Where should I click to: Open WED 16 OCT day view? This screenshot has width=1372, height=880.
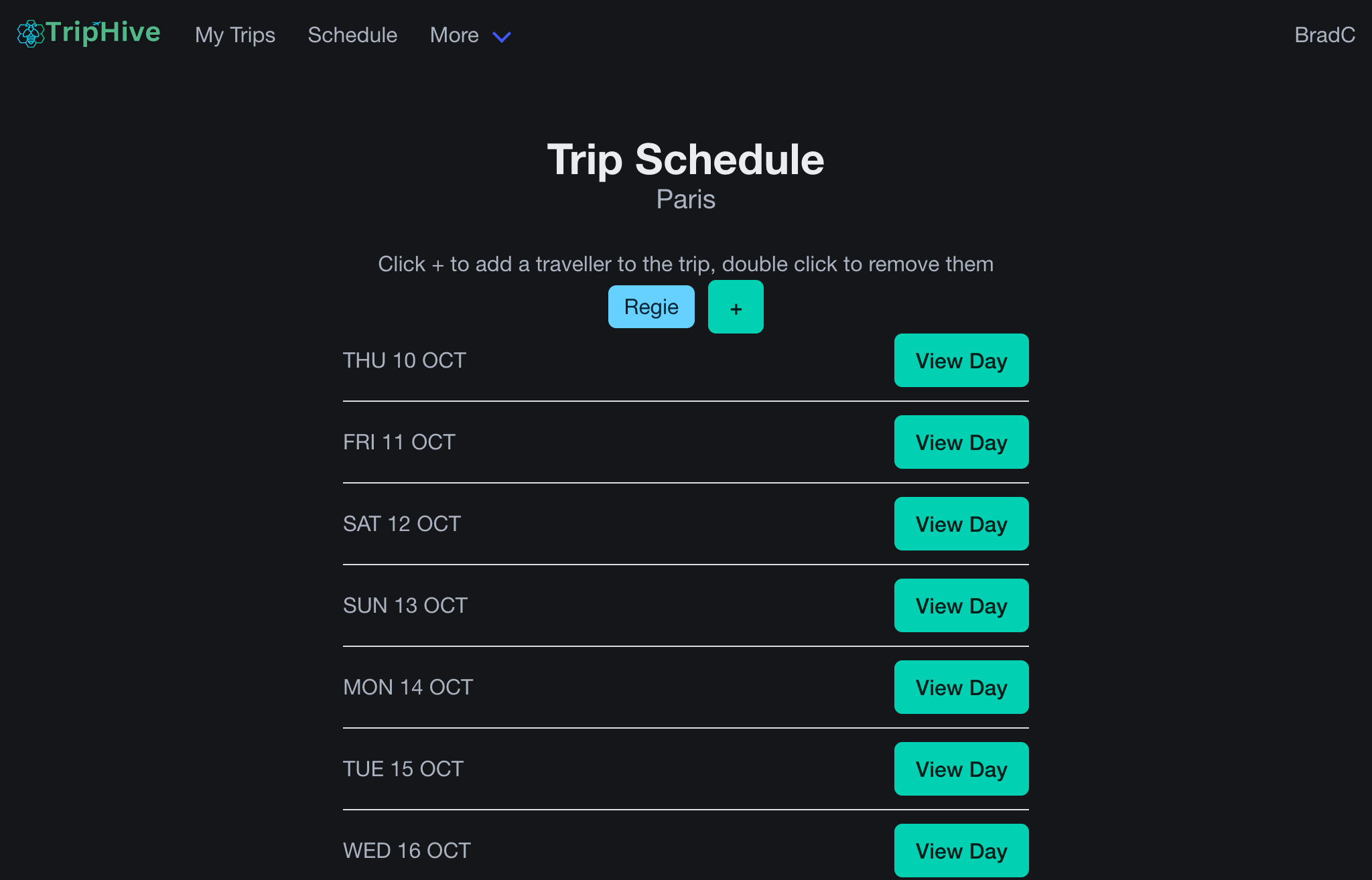click(x=961, y=851)
